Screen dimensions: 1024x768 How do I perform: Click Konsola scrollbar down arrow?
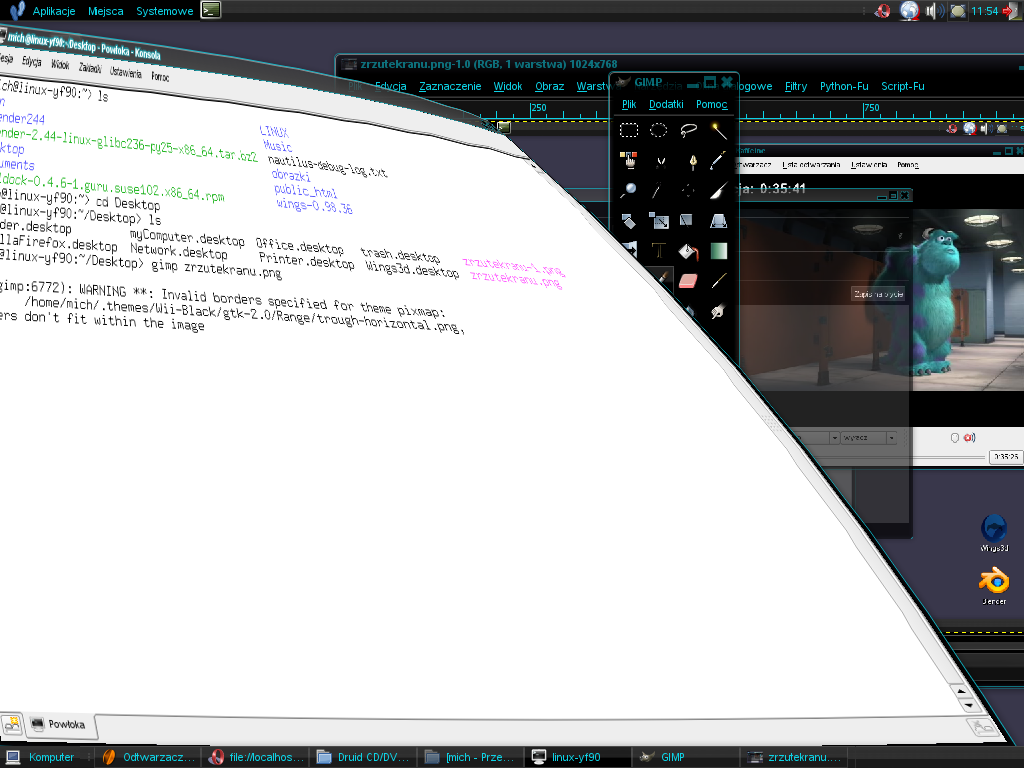click(x=968, y=705)
